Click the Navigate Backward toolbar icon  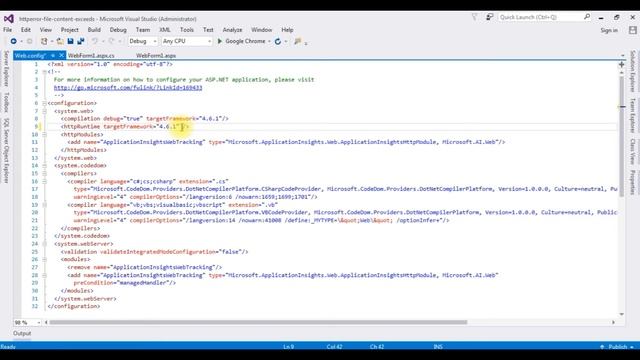[13, 41]
